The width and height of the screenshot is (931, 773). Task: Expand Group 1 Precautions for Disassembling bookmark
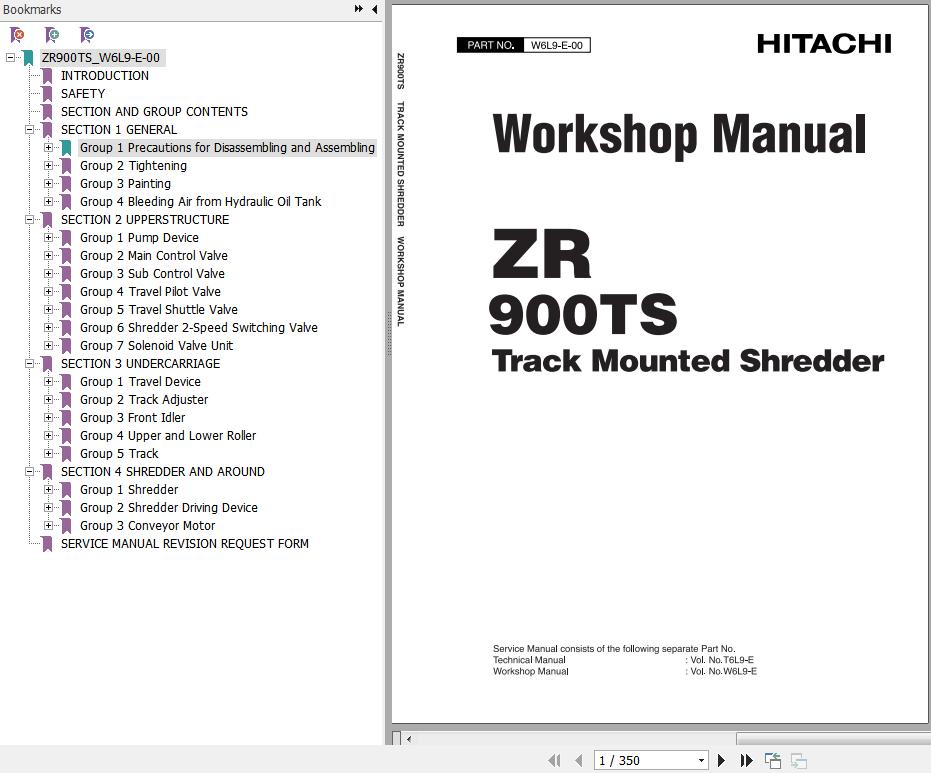click(48, 147)
